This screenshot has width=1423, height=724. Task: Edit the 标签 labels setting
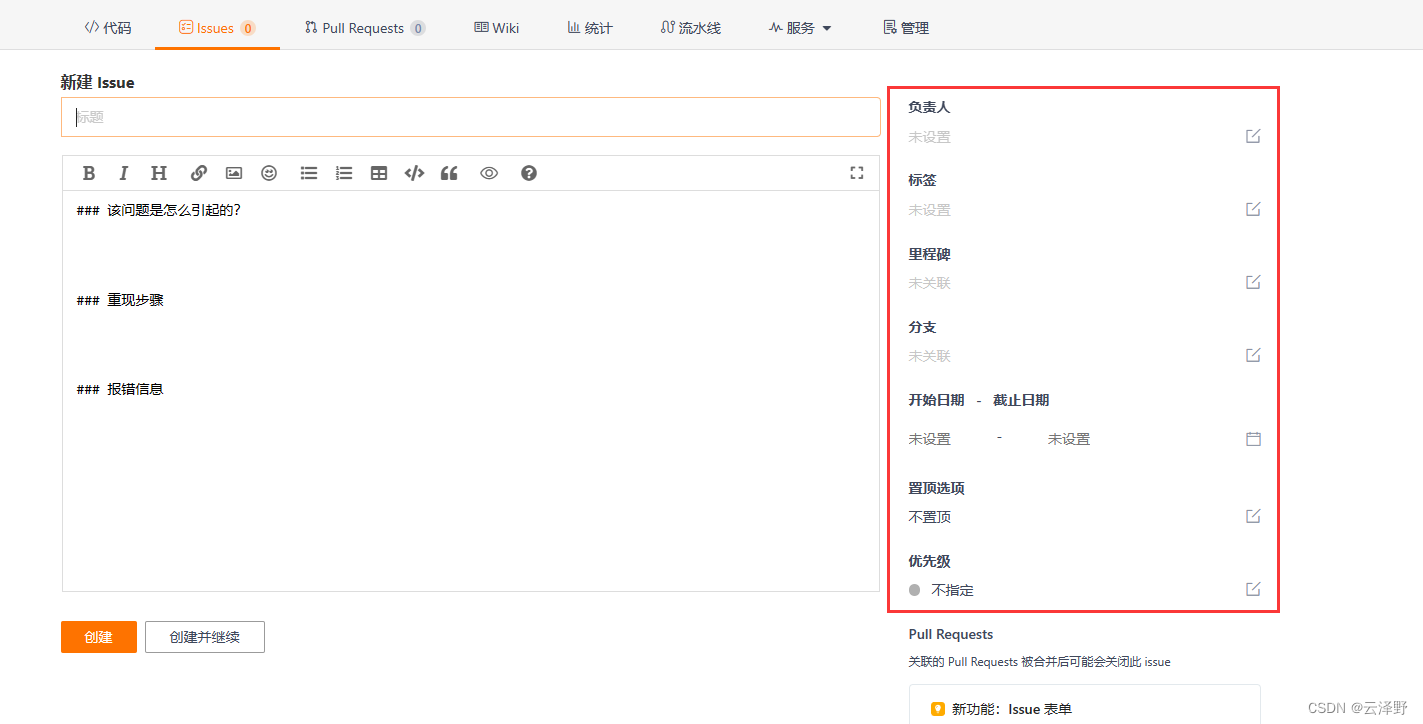click(1253, 209)
